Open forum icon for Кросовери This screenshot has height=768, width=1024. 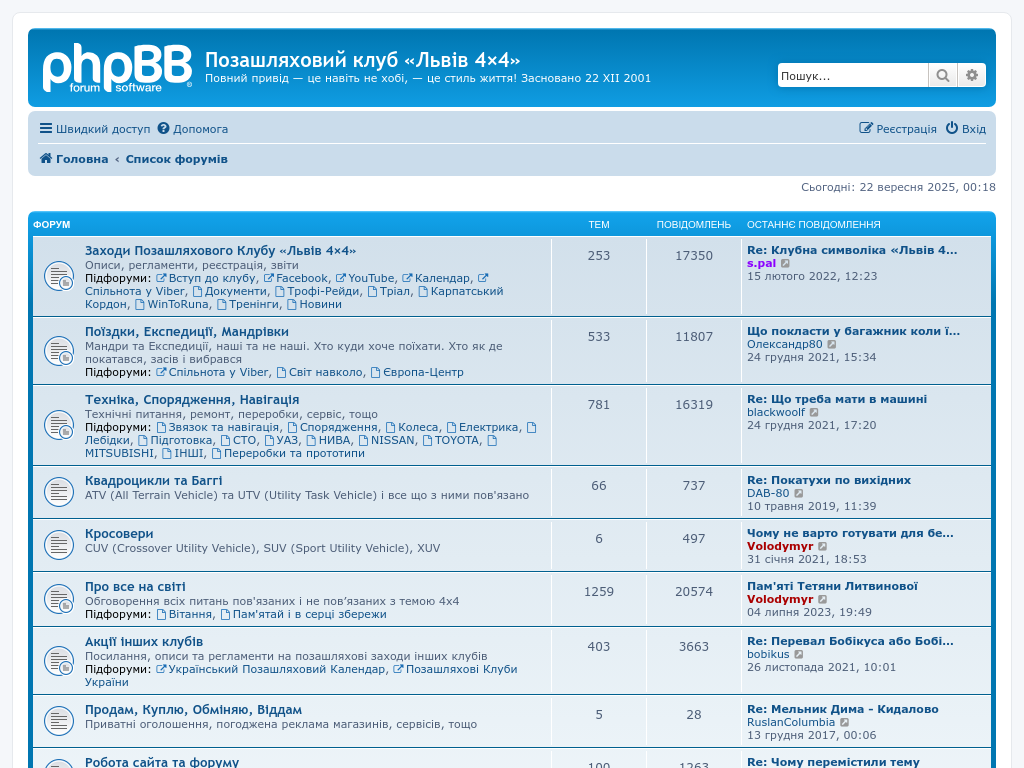point(58,545)
